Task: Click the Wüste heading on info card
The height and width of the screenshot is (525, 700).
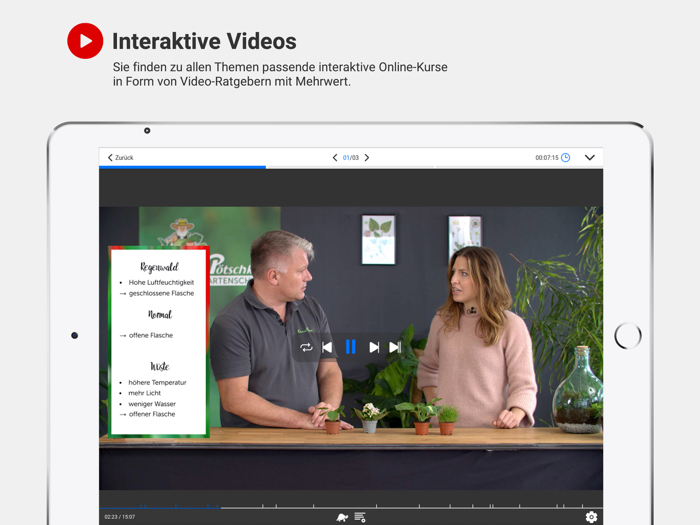Action: tap(160, 367)
